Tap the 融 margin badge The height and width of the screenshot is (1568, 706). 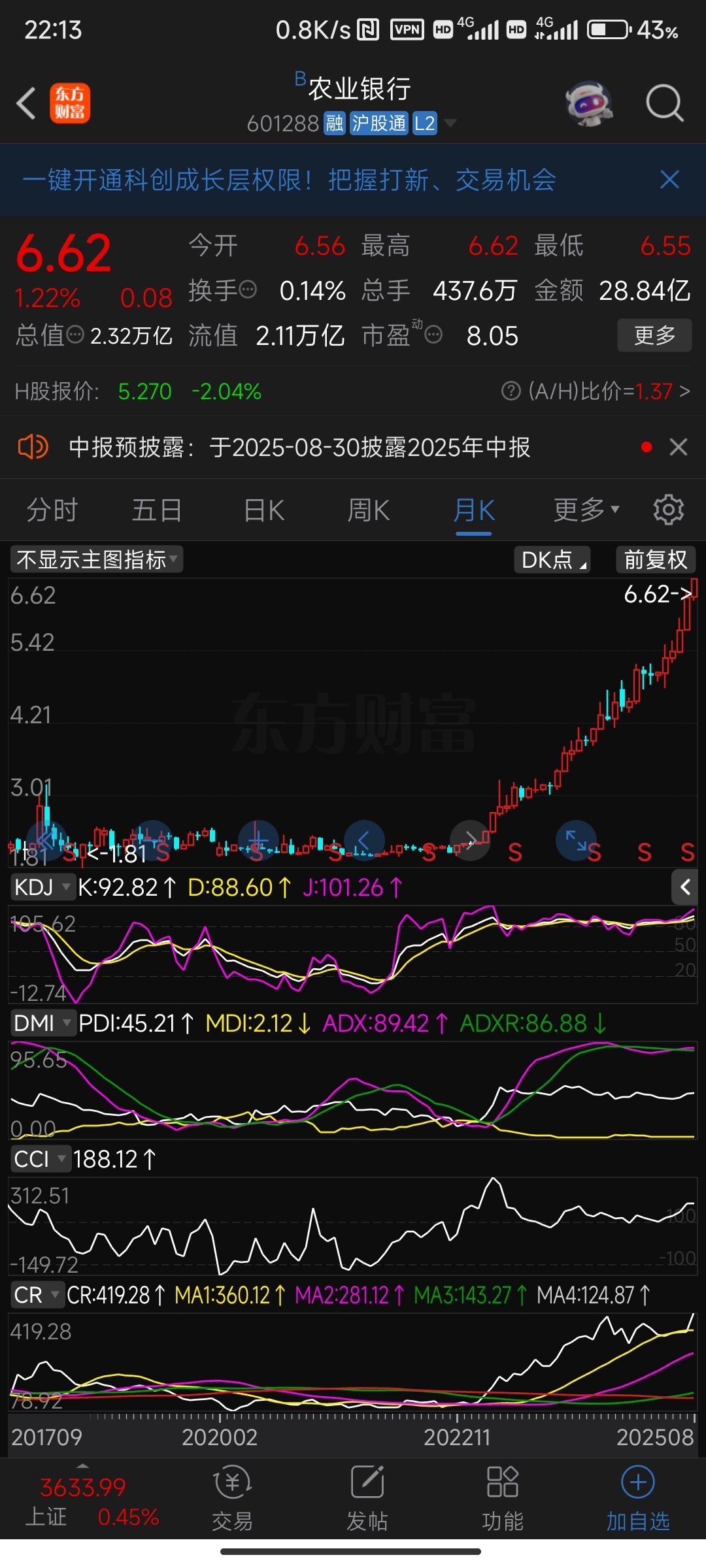(x=335, y=123)
